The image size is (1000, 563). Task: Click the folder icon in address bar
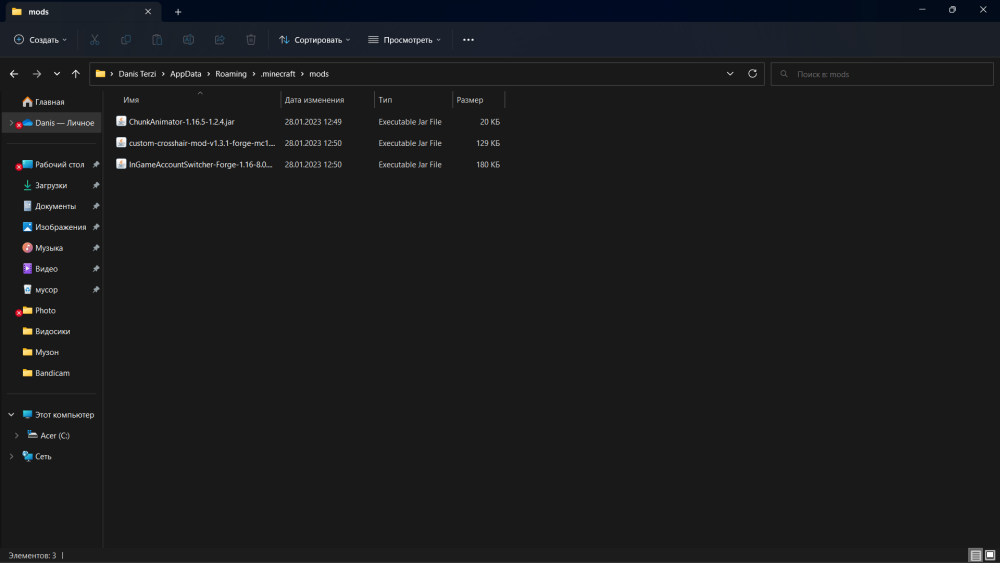pos(100,74)
